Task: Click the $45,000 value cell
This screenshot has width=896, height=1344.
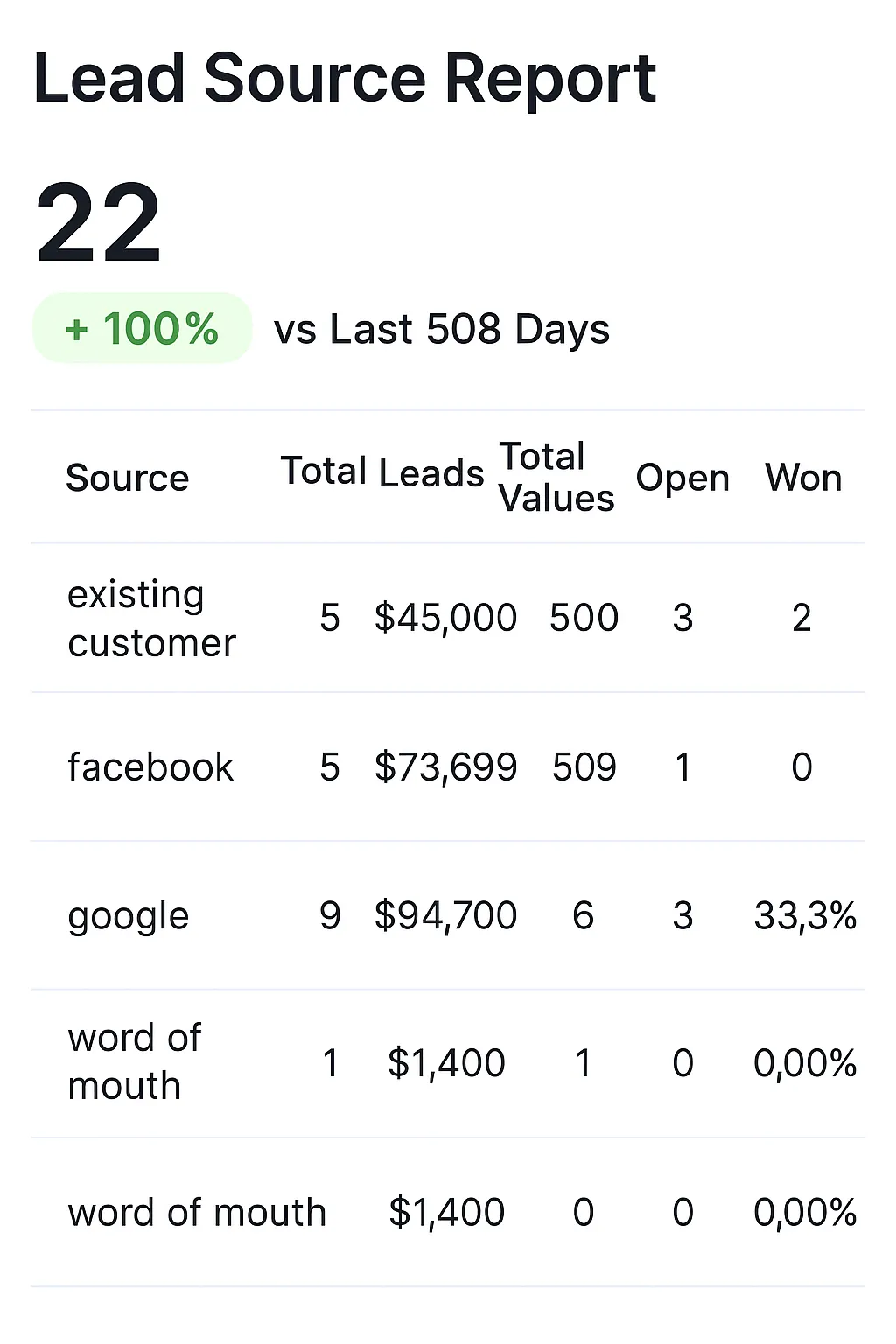Action: click(445, 618)
